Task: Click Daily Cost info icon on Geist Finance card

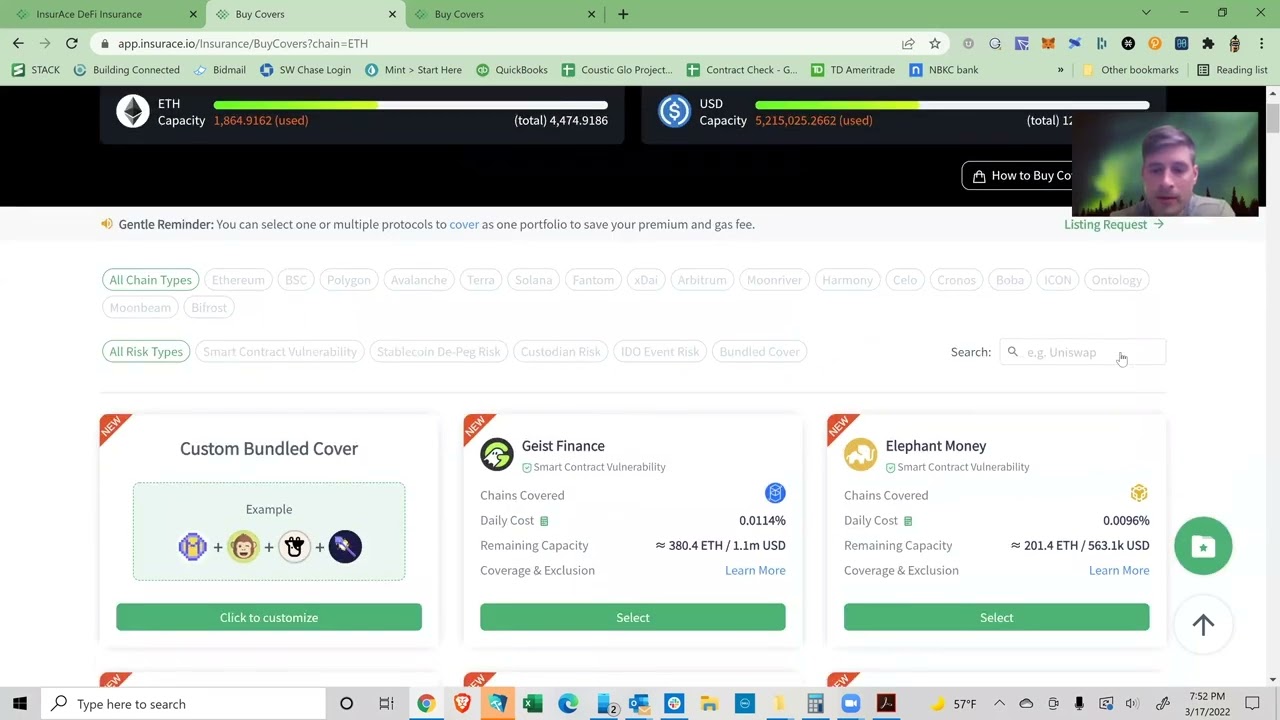Action: pos(544,521)
